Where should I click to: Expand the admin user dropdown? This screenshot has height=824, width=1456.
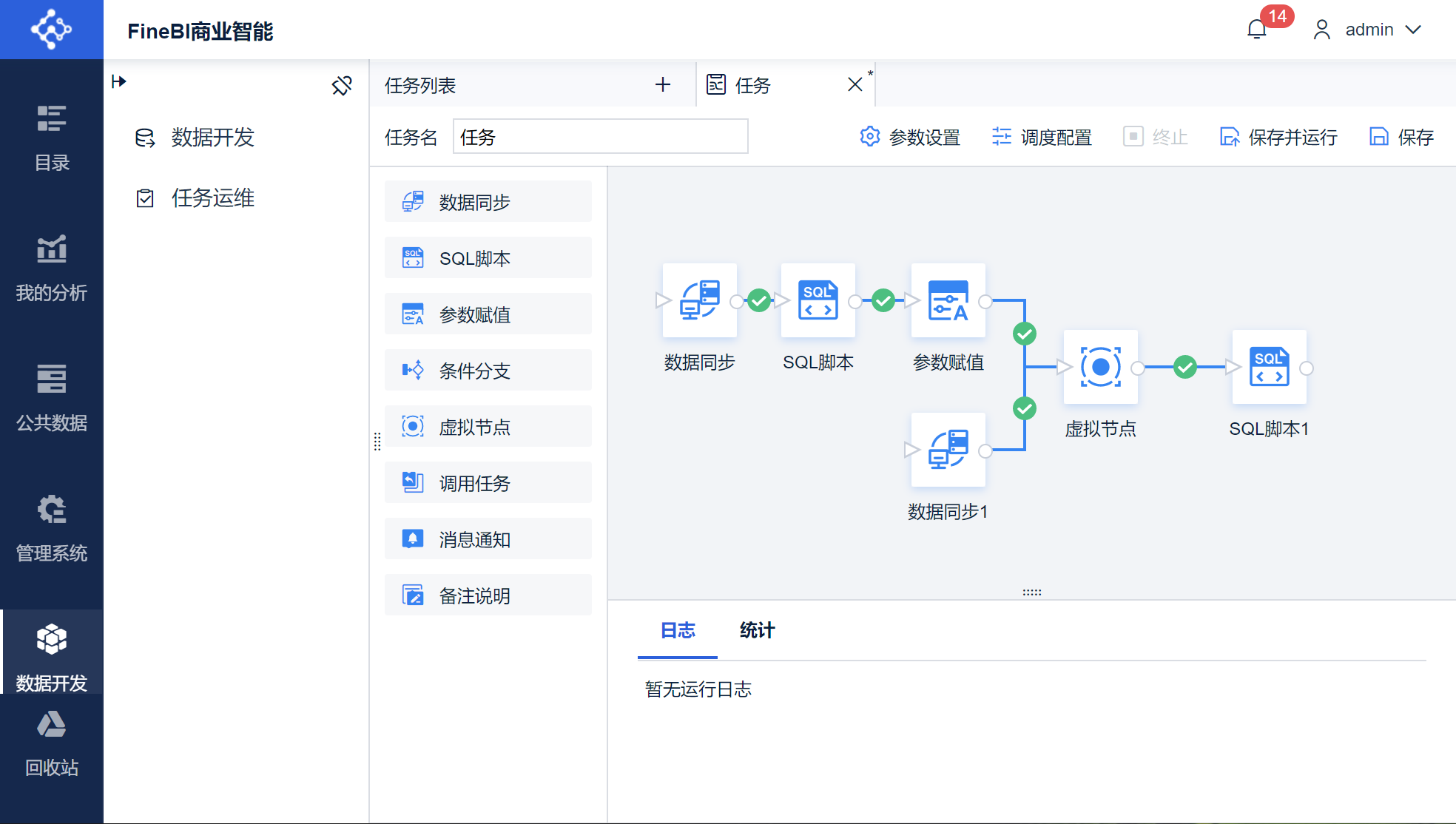[x=1369, y=30]
